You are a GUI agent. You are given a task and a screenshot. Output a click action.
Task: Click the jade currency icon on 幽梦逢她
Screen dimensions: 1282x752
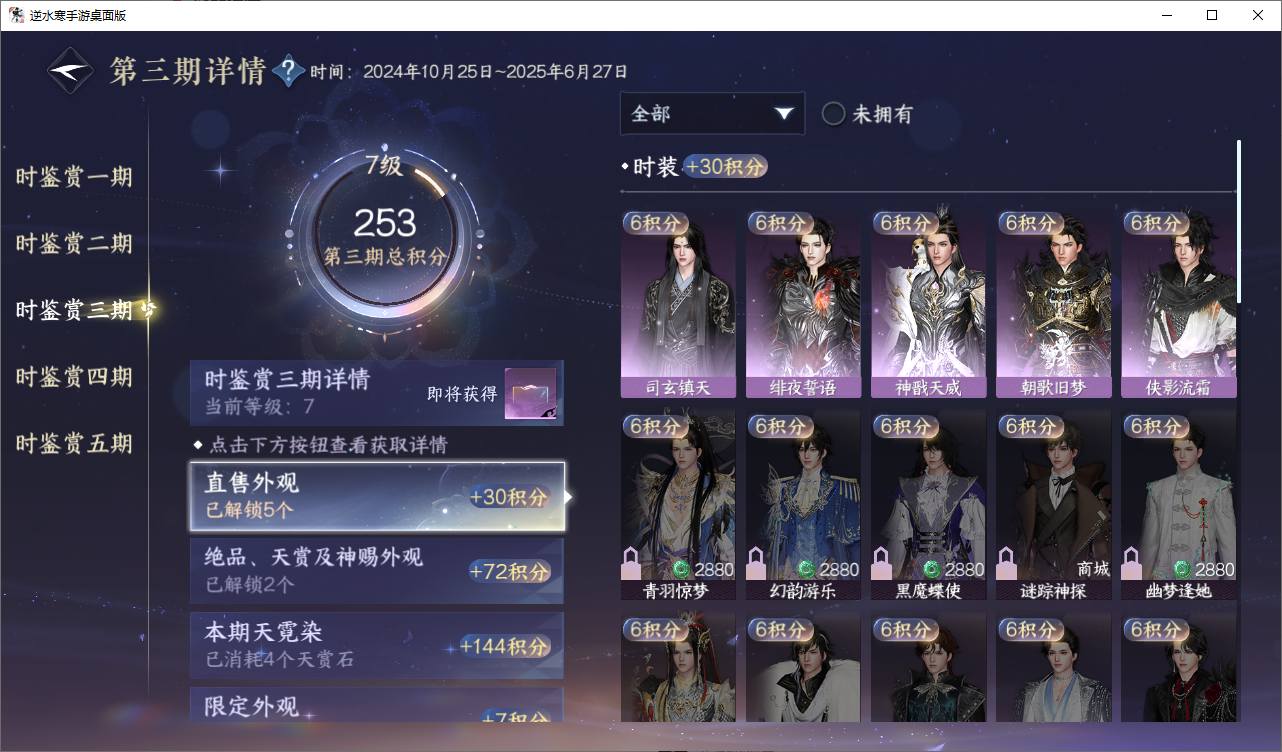pos(1182,569)
